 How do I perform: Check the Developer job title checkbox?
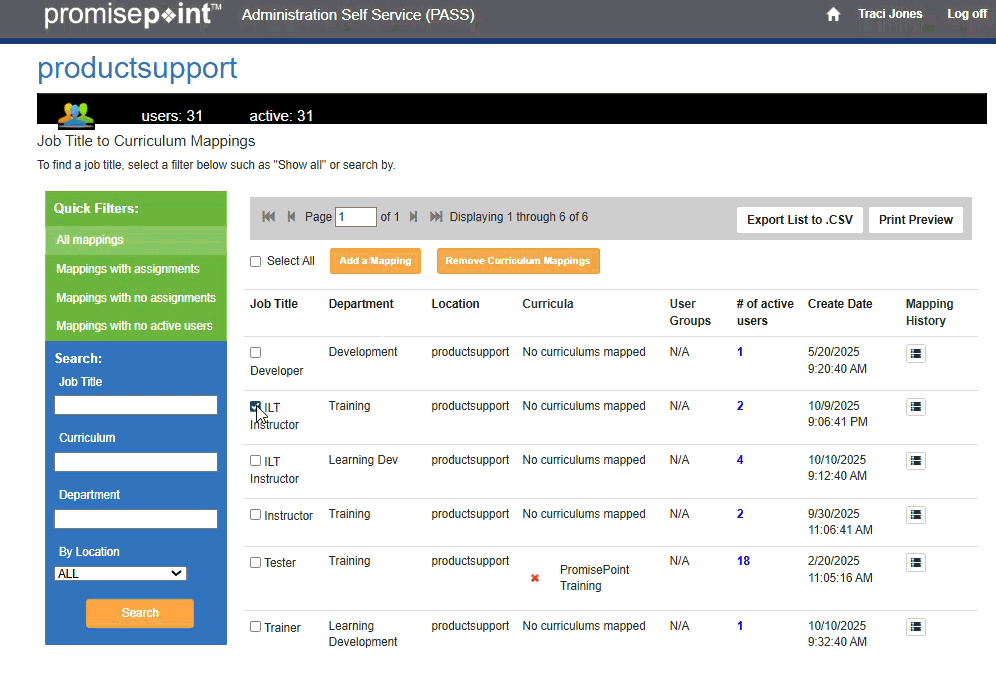click(256, 353)
